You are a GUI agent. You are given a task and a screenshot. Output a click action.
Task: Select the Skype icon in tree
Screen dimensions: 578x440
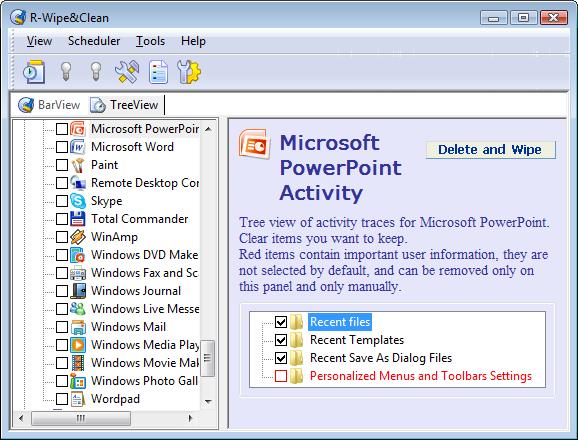tap(78, 201)
